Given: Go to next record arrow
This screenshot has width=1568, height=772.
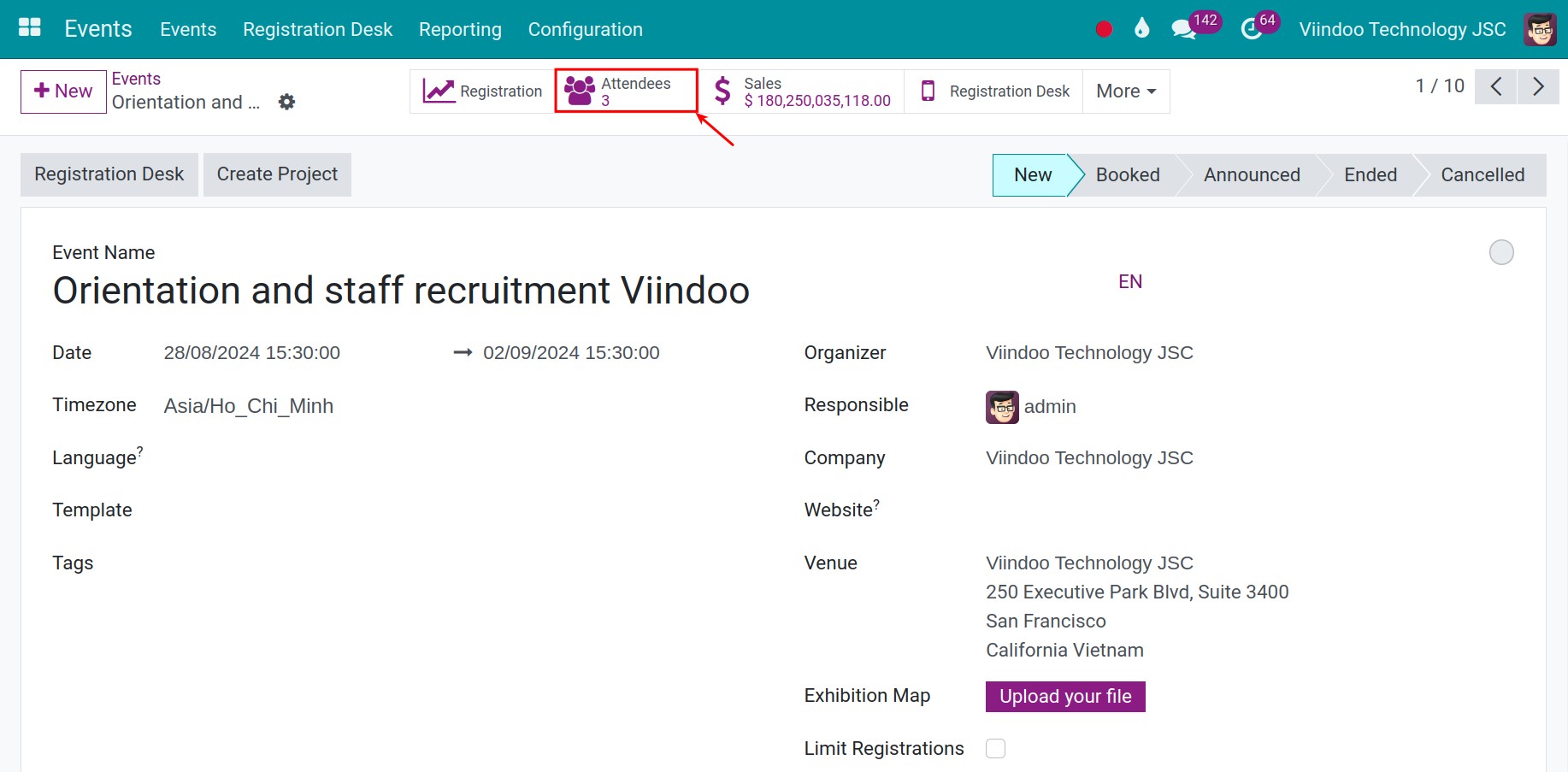Looking at the screenshot, I should (x=1538, y=86).
